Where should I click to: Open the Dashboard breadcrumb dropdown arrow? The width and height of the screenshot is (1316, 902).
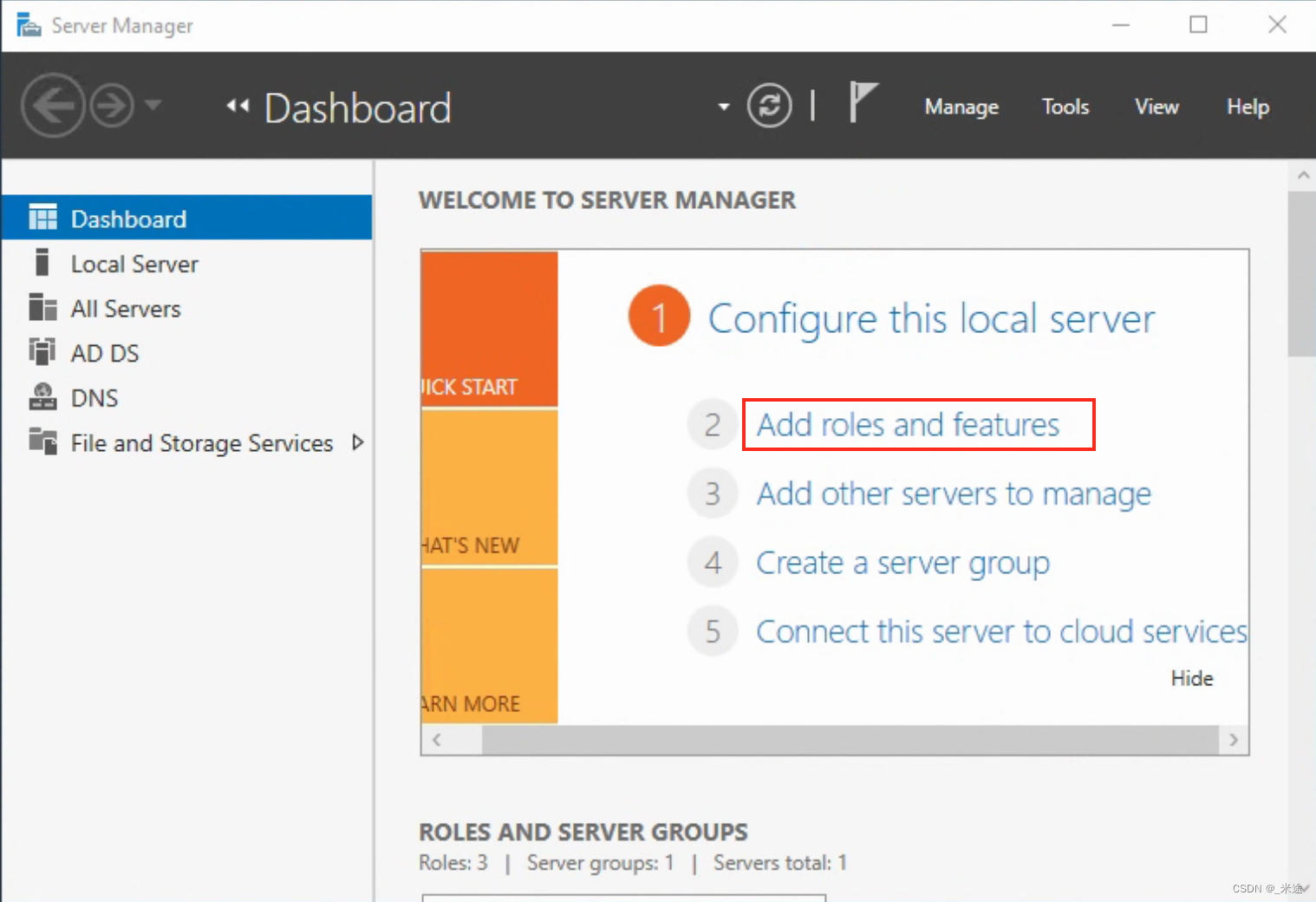724,107
